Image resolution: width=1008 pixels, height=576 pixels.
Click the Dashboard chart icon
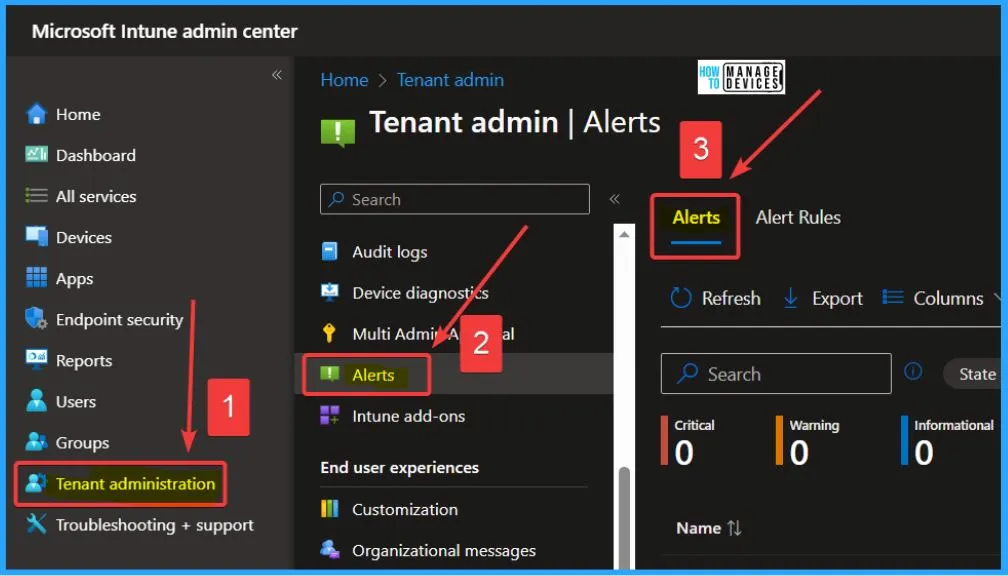[x=37, y=155]
